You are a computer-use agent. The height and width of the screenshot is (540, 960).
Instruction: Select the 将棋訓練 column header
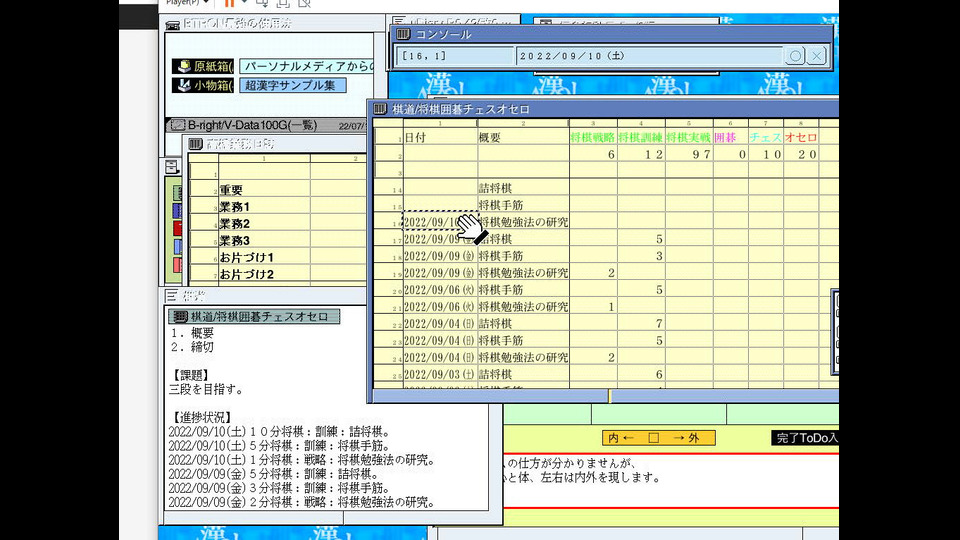coord(641,137)
